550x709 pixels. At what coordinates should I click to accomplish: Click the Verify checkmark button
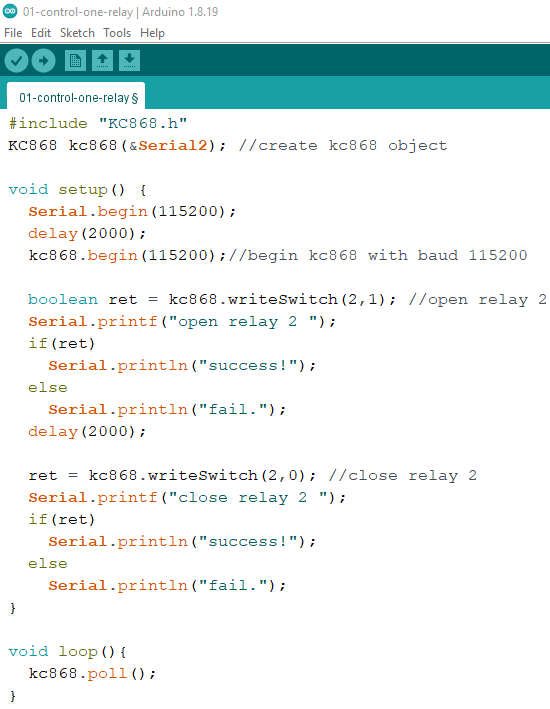tap(17, 61)
